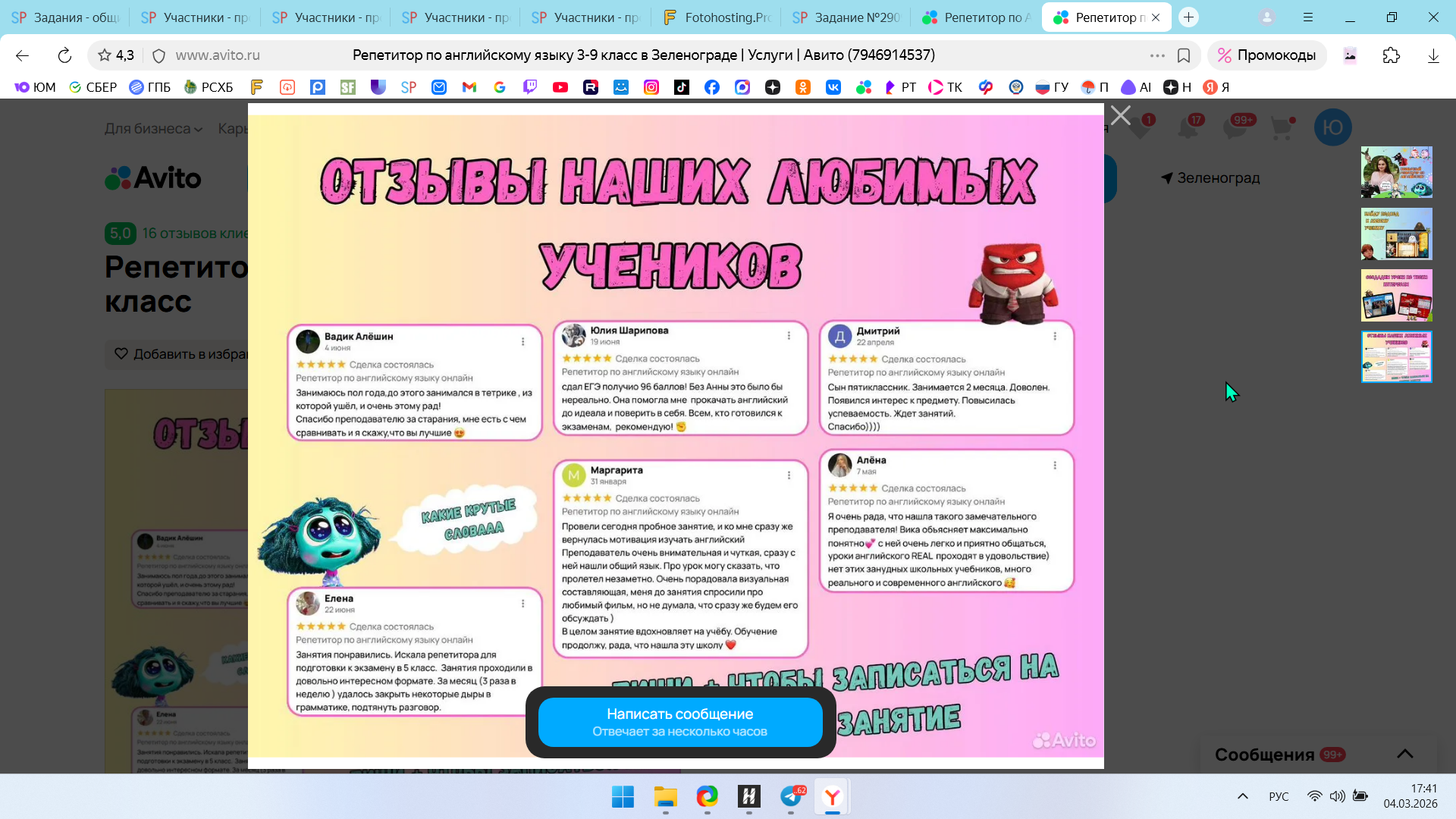Open the Telegram icon in the taskbar

[x=791, y=797]
